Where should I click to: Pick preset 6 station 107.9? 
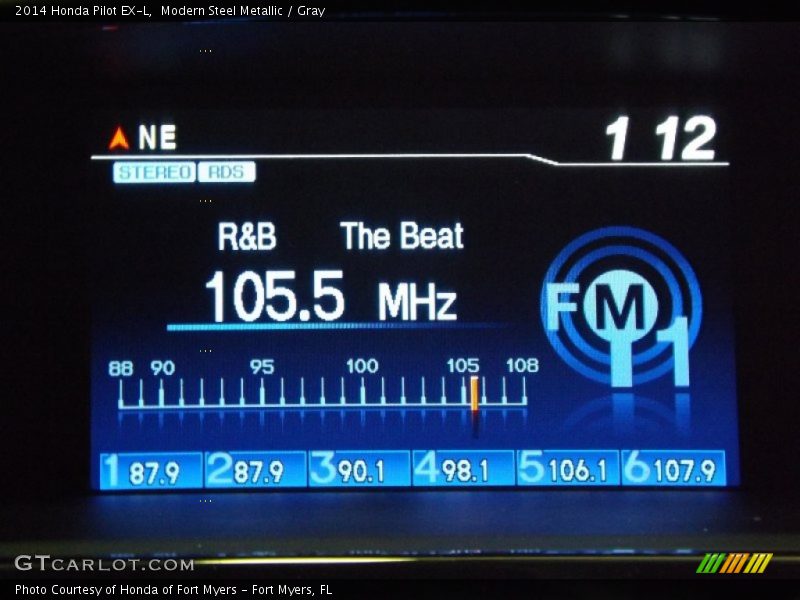tap(673, 469)
